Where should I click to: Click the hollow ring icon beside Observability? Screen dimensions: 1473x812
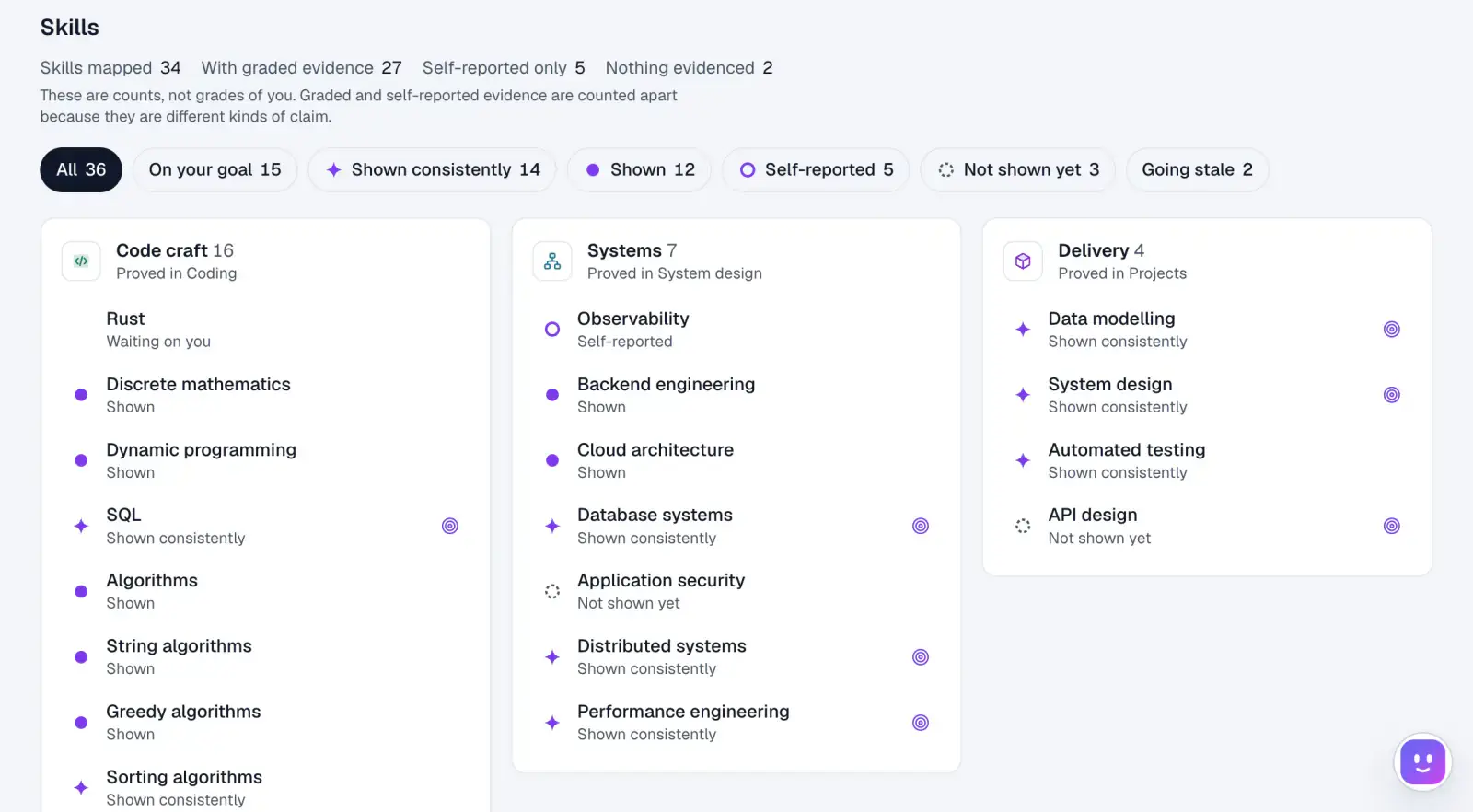[x=552, y=330]
